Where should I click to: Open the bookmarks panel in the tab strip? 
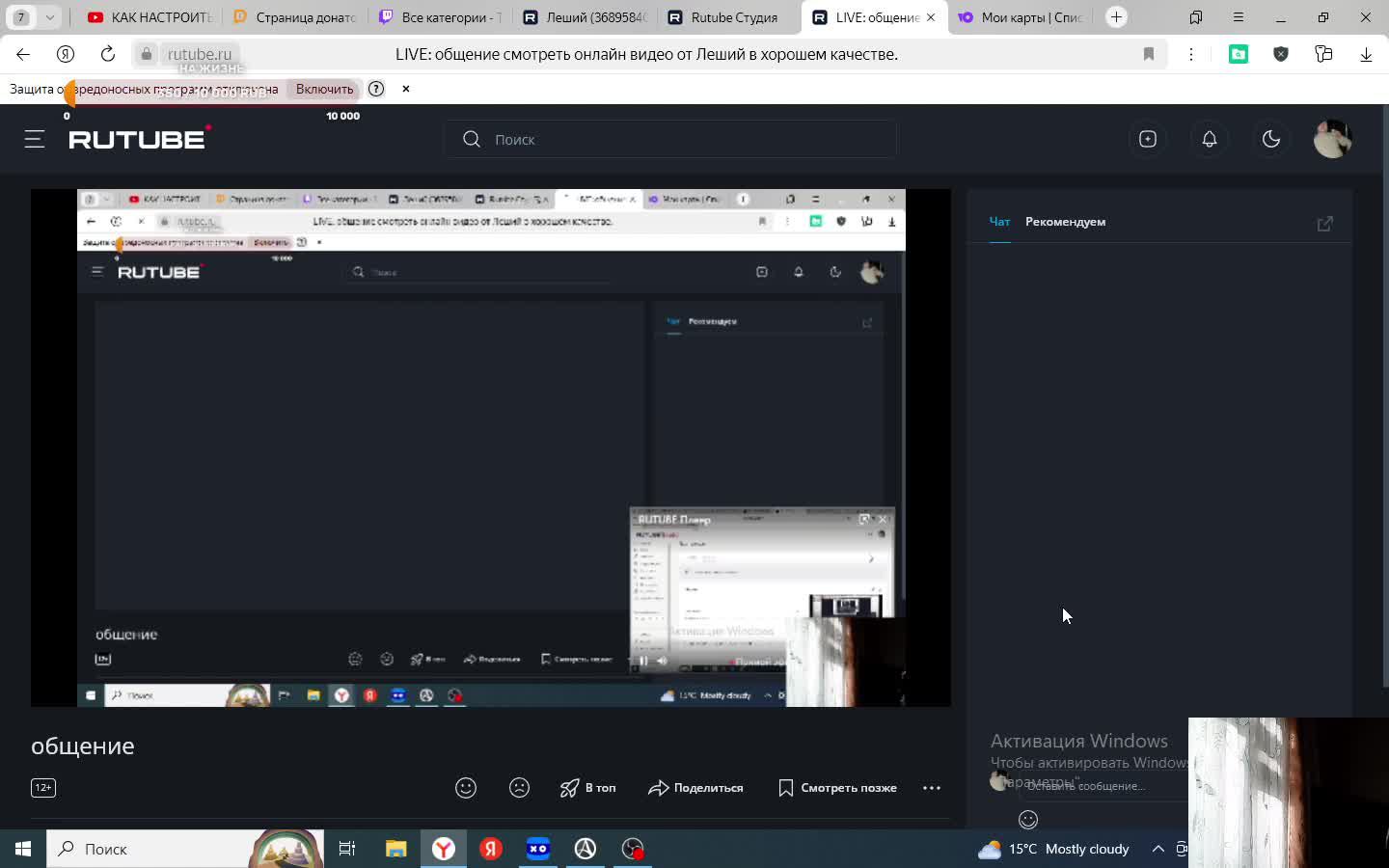(x=1196, y=17)
